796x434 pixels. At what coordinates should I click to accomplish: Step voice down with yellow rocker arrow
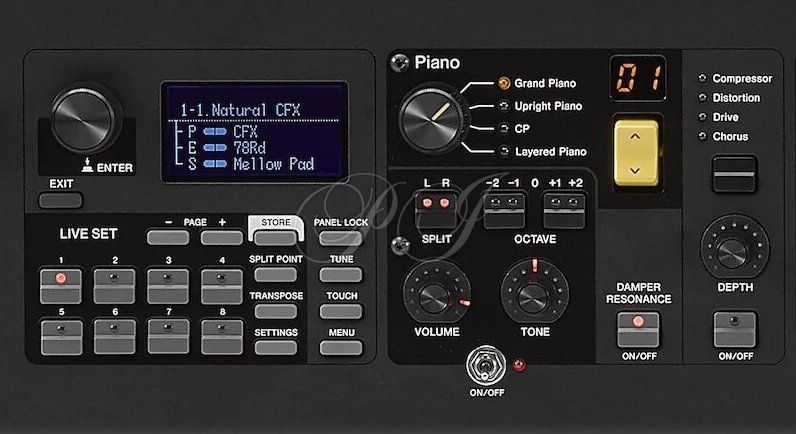tap(636, 170)
